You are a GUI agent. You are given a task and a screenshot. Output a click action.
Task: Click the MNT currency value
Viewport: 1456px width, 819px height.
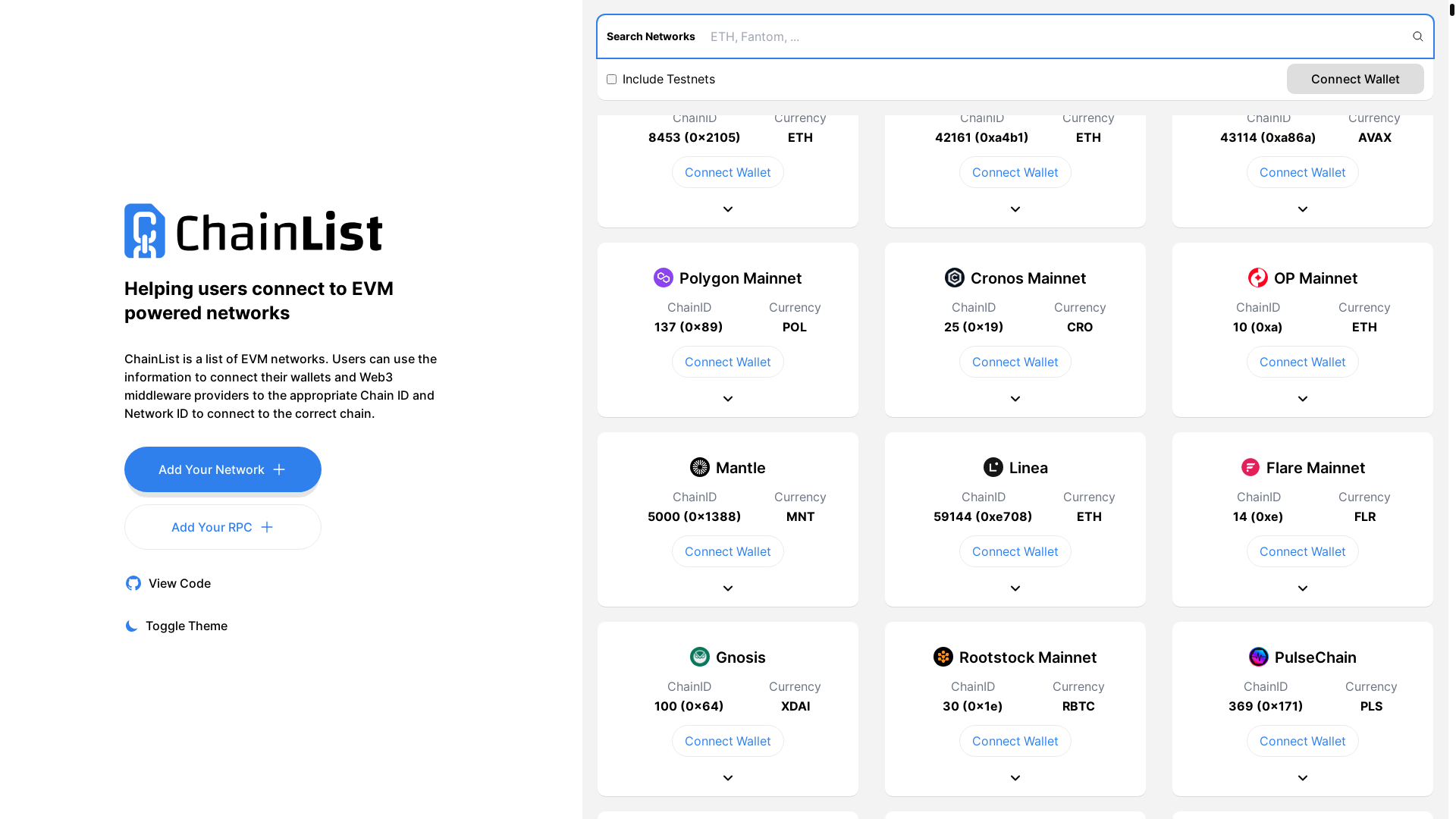[x=800, y=516]
